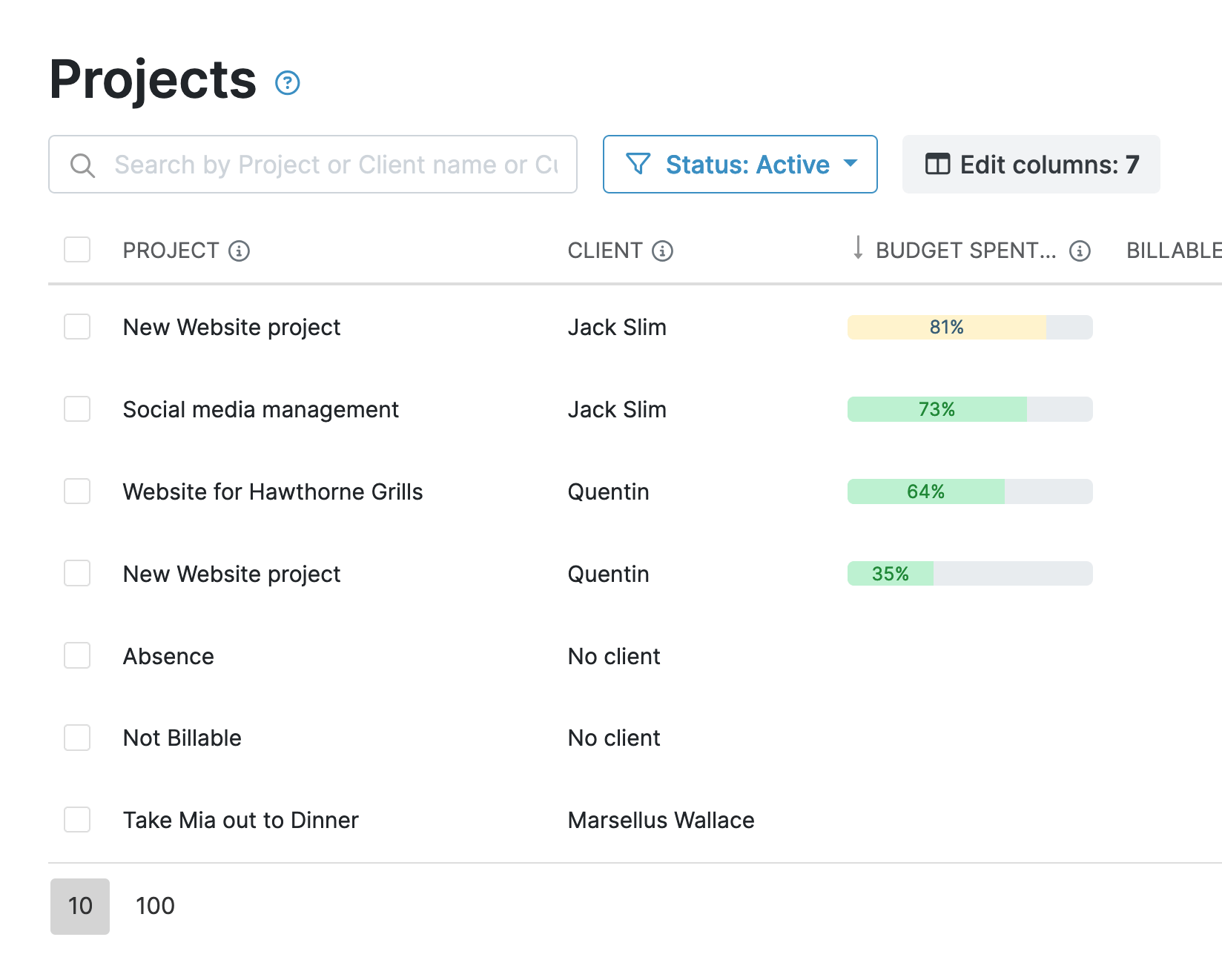Select the Take Mia out to Dinner checkbox
This screenshot has height=980, width=1222.
(x=76, y=820)
